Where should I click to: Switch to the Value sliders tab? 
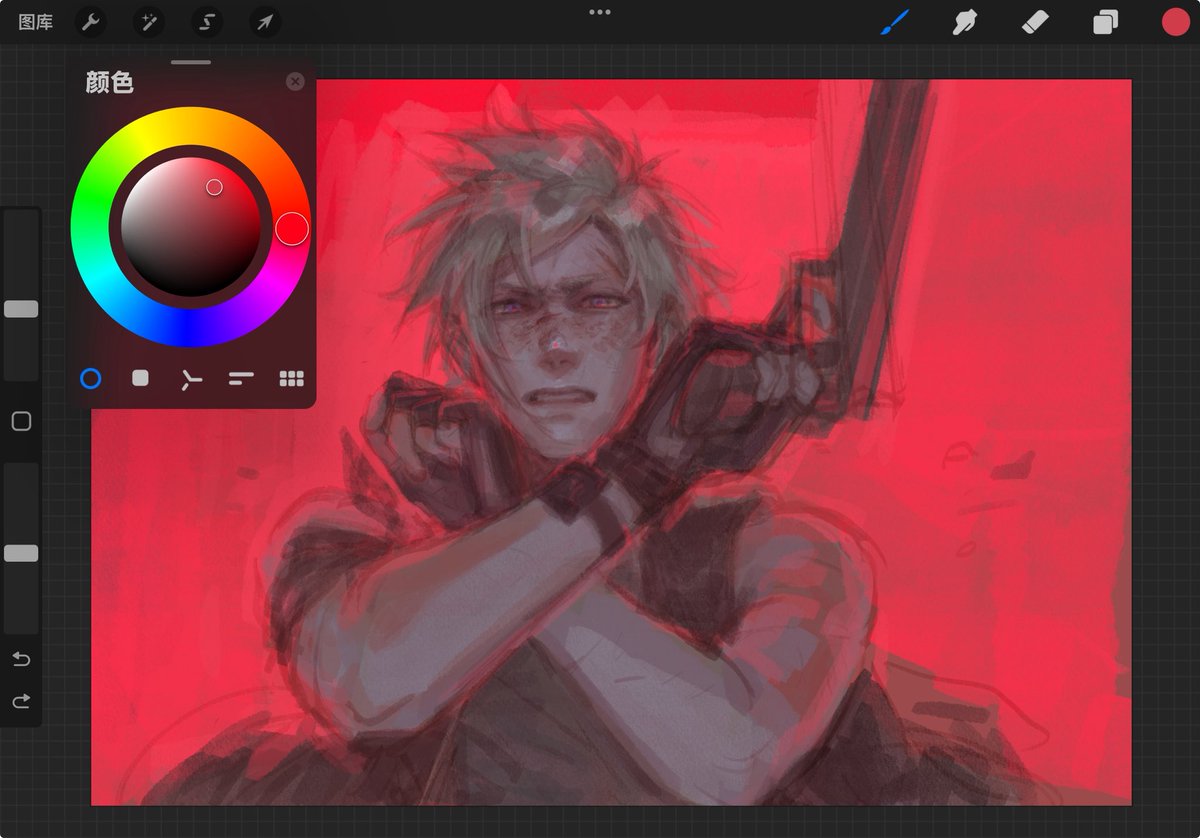tap(241, 378)
